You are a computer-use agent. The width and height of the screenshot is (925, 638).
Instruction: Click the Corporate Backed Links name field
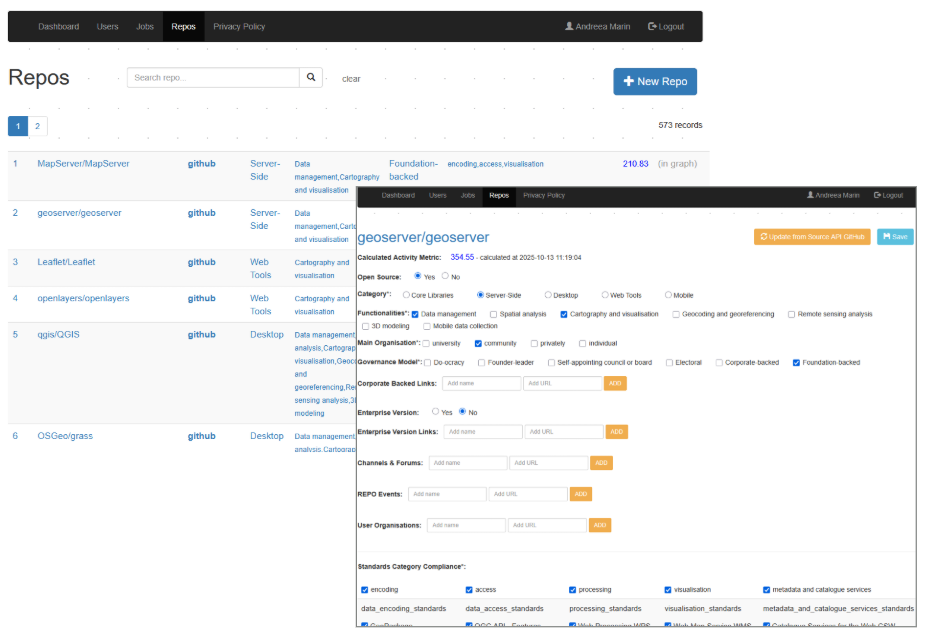[481, 383]
